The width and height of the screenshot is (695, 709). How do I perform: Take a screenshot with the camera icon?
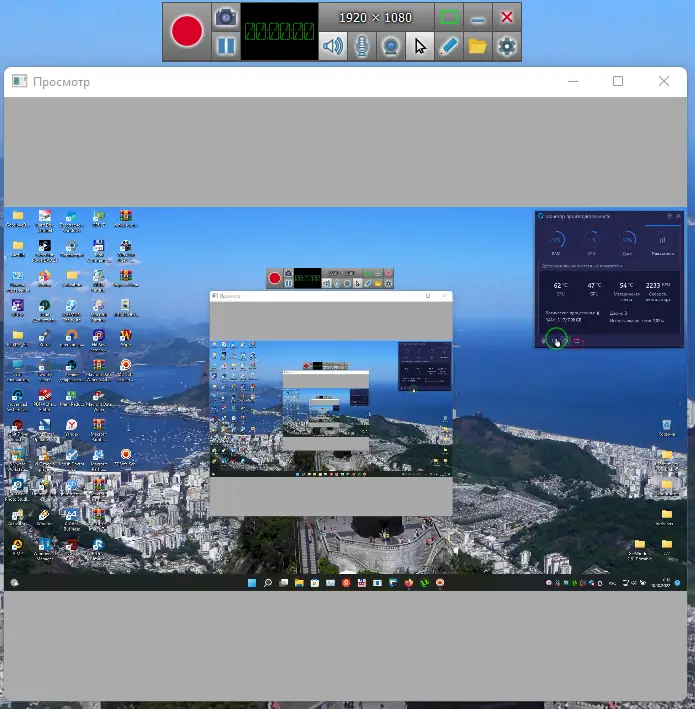[226, 18]
